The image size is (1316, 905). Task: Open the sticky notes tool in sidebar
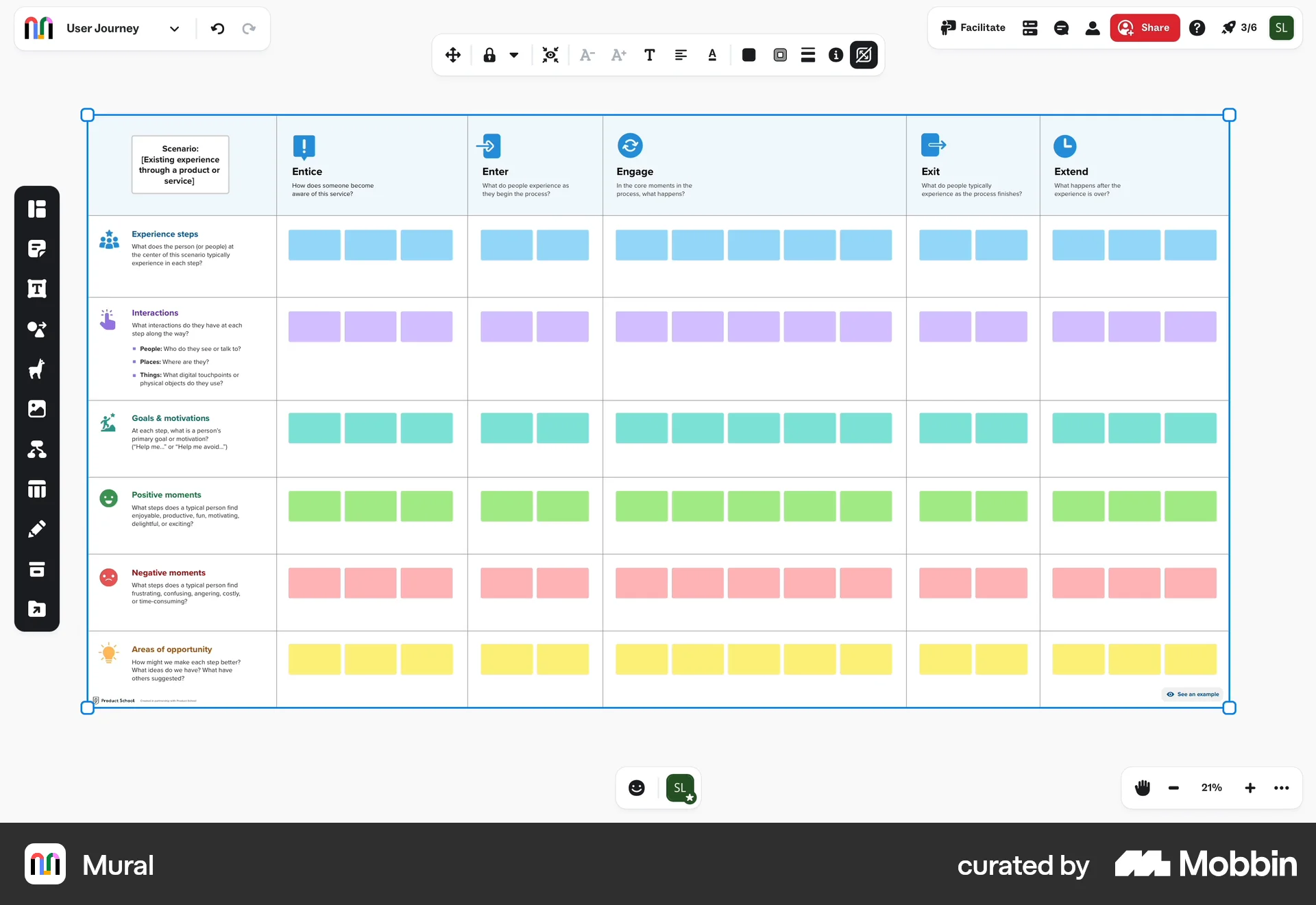37,249
